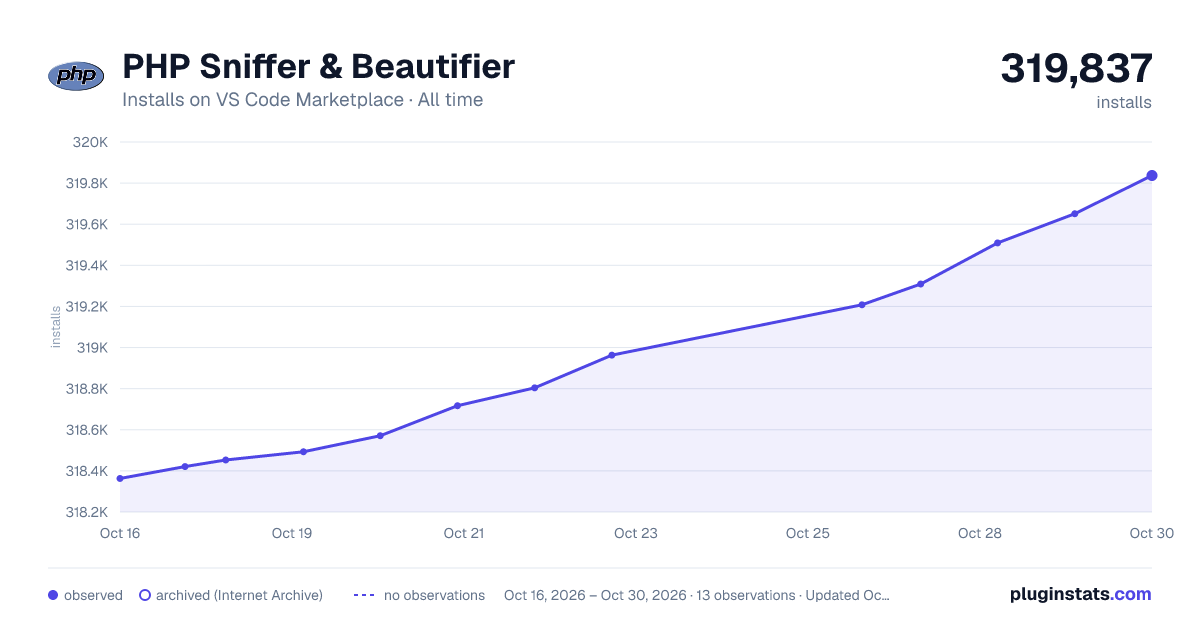
Task: Click the data point just below 319K
Action: [611, 355]
